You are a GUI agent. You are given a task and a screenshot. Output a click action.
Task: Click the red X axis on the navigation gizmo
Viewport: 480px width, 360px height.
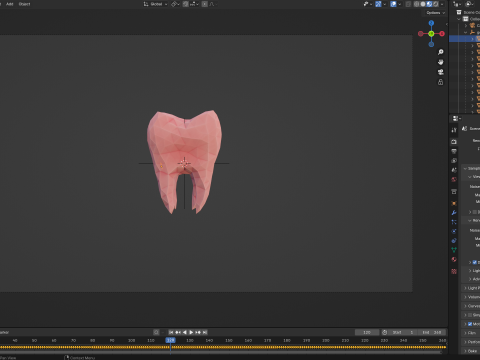pos(442,34)
